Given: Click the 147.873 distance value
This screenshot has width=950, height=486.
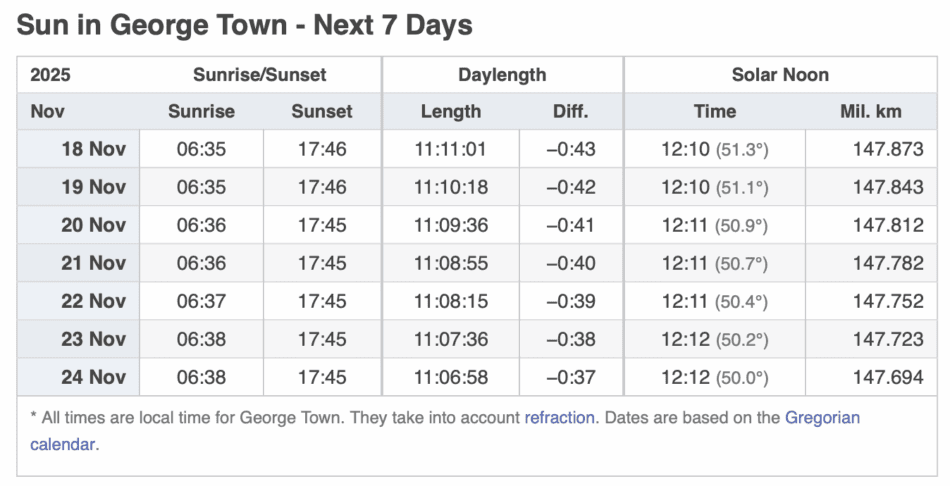Looking at the screenshot, I should 888,150.
